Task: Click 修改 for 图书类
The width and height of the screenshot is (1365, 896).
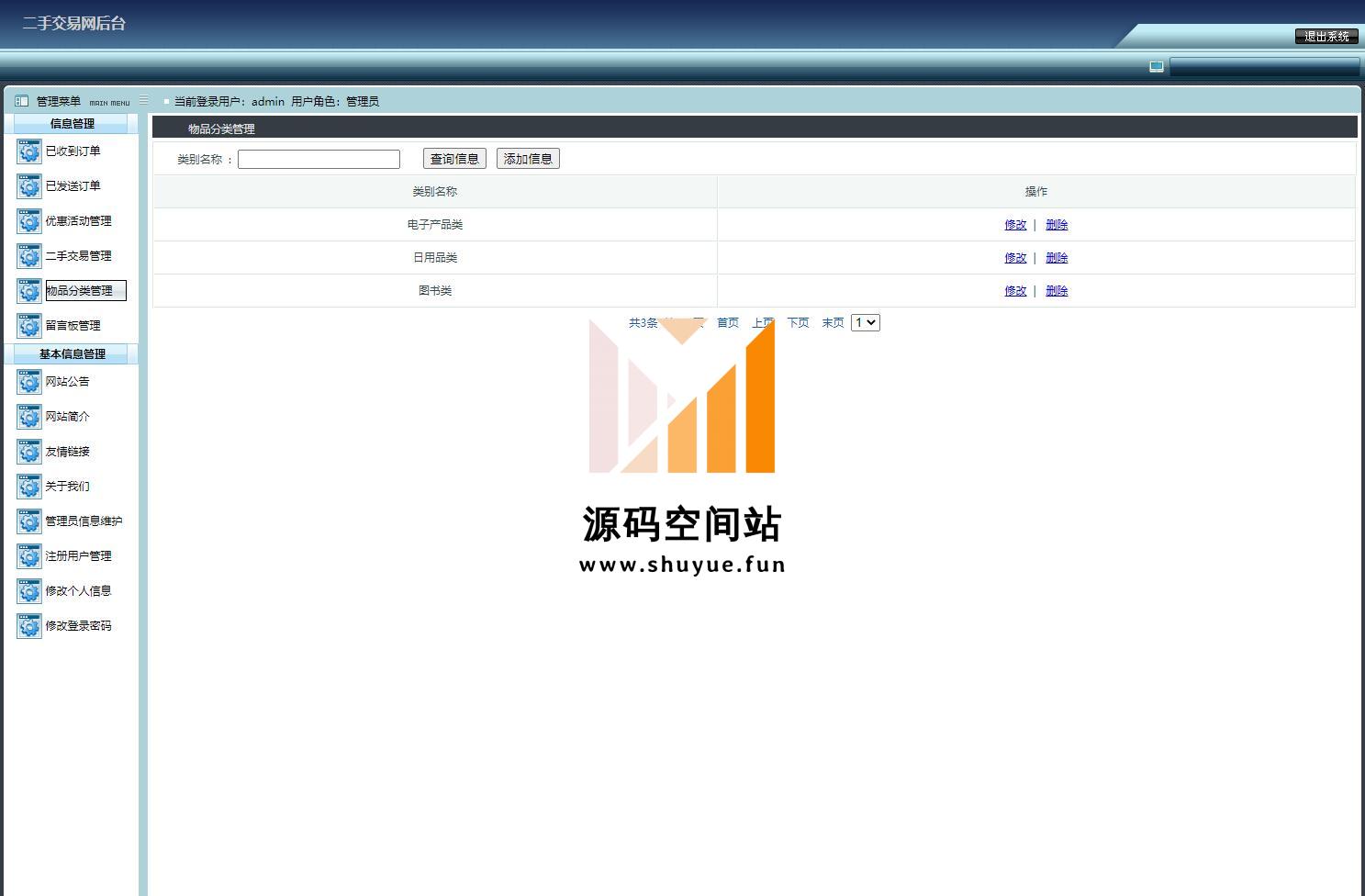Action: click(1015, 290)
